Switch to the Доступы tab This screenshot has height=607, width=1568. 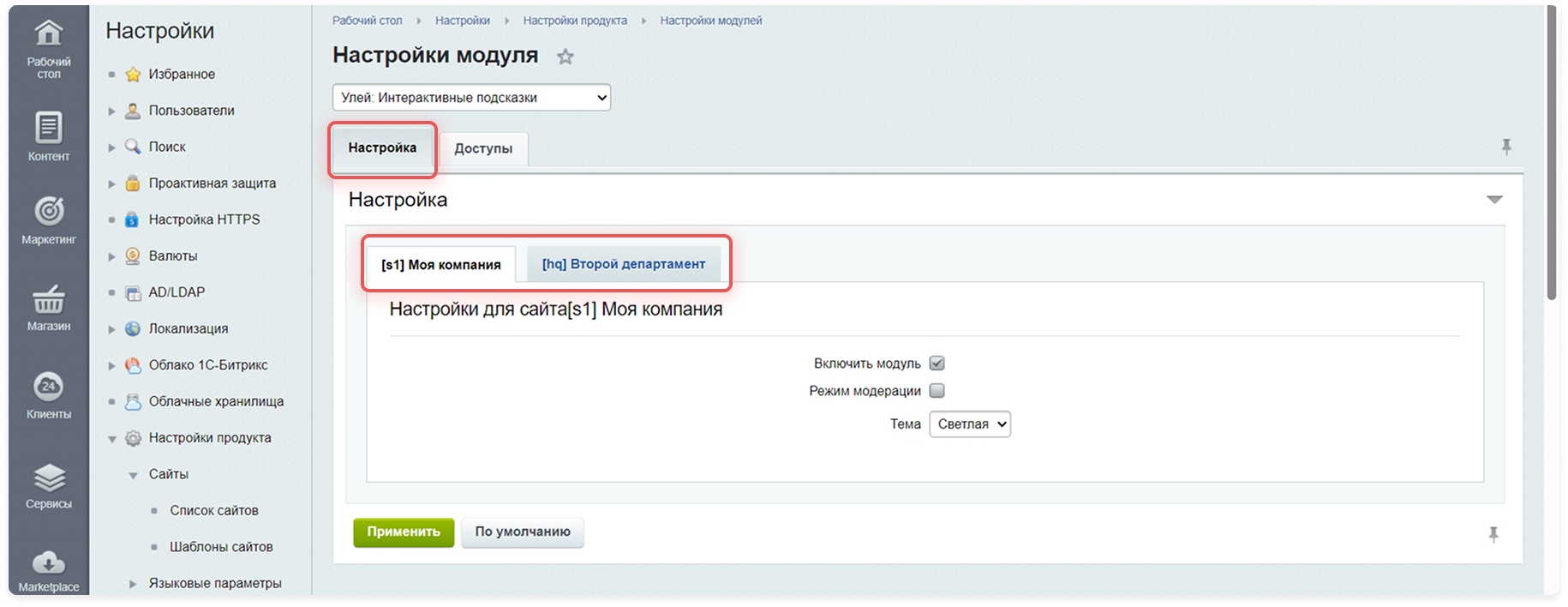[x=483, y=148]
